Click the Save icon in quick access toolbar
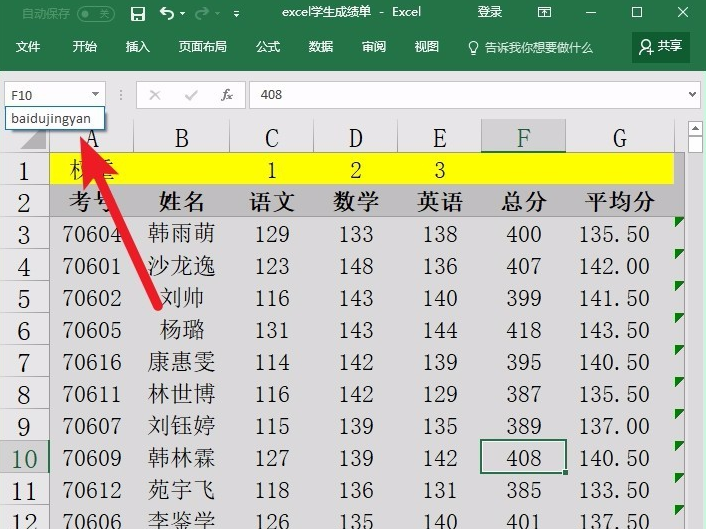This screenshot has width=706, height=529. [138, 14]
